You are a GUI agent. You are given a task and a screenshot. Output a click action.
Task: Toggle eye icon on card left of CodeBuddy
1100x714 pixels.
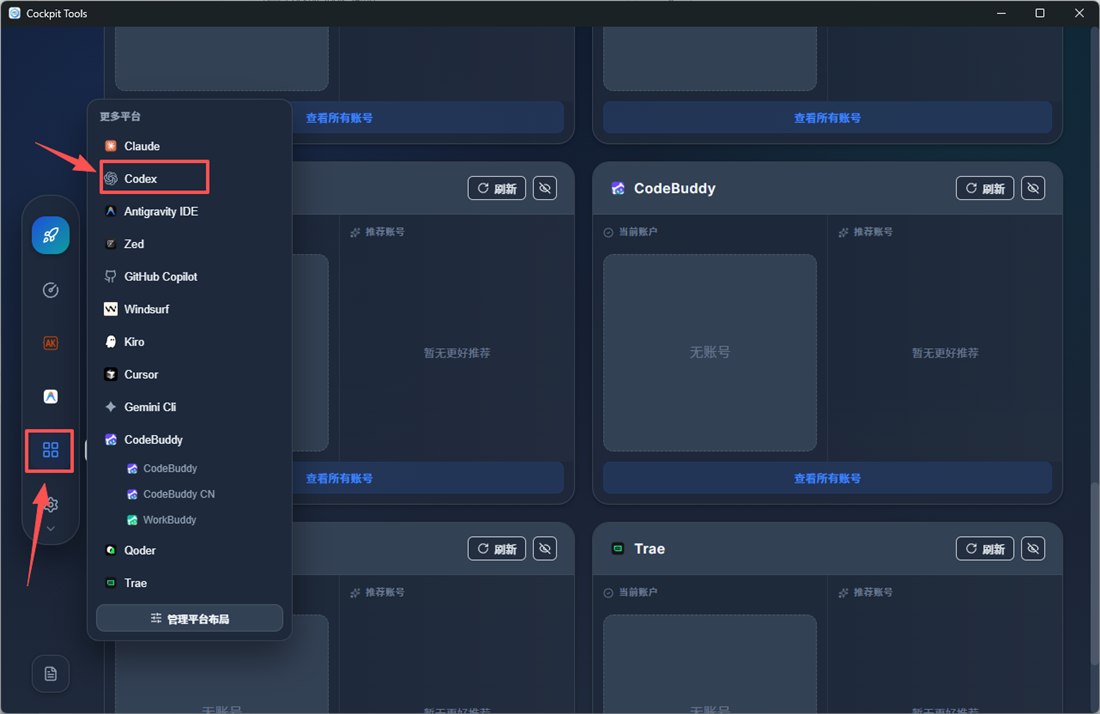544,188
